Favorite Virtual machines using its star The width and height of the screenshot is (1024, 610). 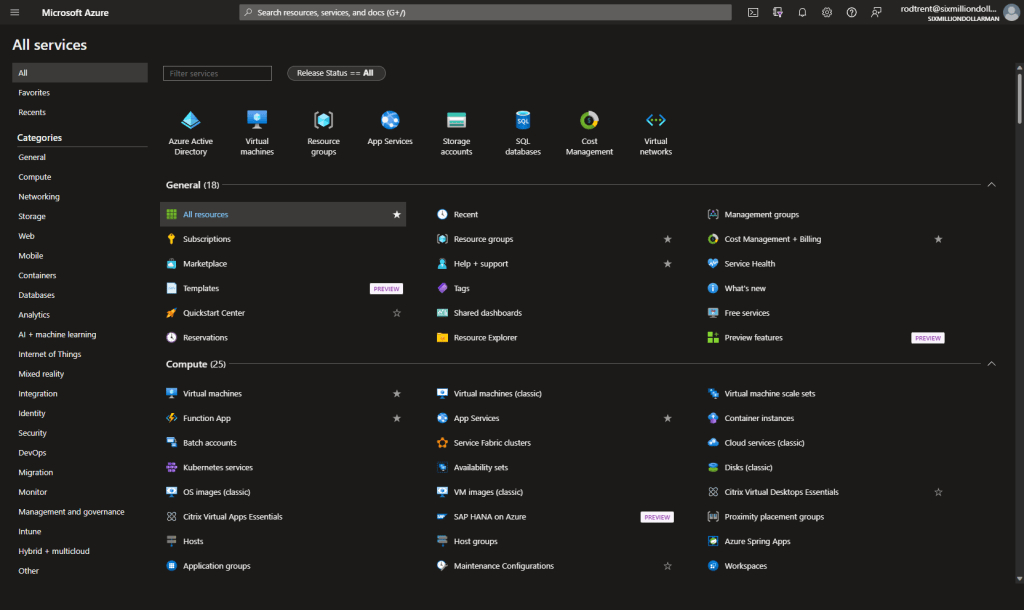[x=396, y=393]
